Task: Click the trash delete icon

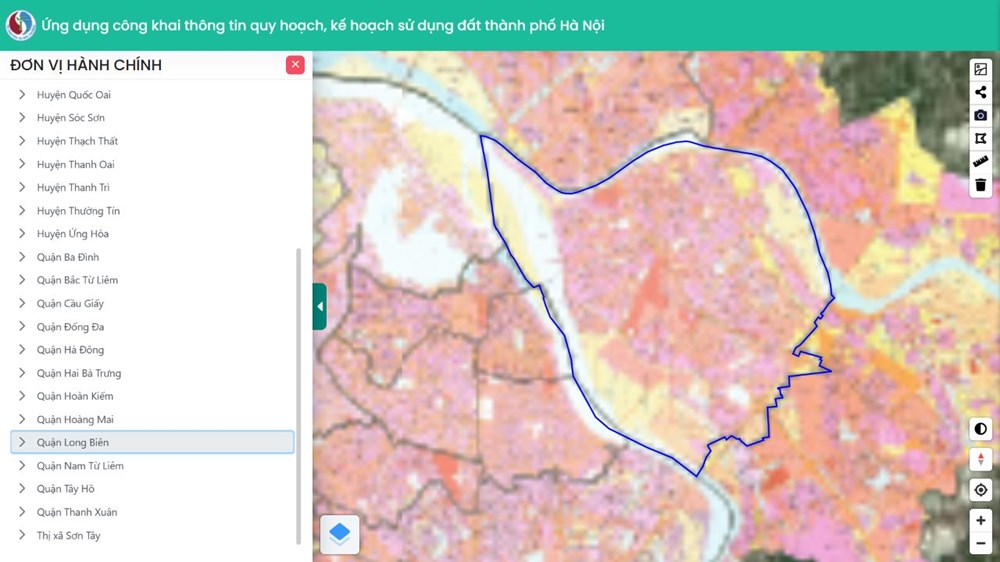Action: [x=980, y=185]
